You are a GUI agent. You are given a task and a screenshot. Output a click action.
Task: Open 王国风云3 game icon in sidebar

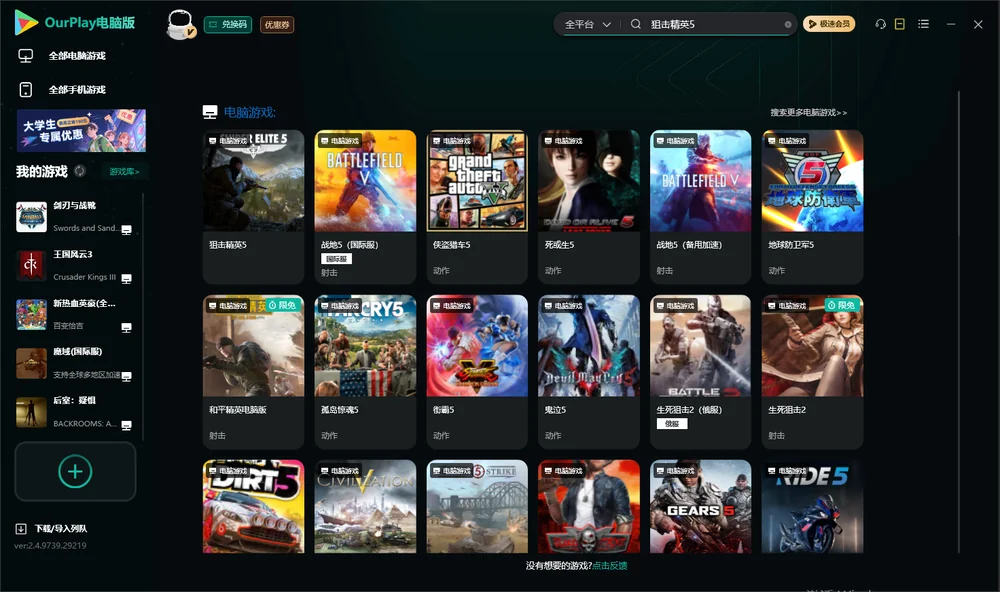click(31, 265)
